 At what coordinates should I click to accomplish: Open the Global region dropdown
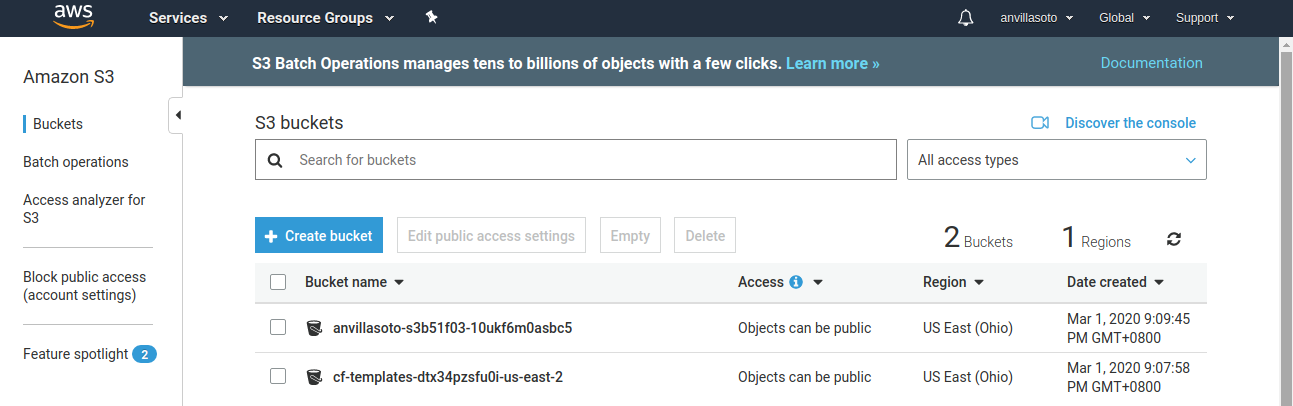[x=1124, y=17]
